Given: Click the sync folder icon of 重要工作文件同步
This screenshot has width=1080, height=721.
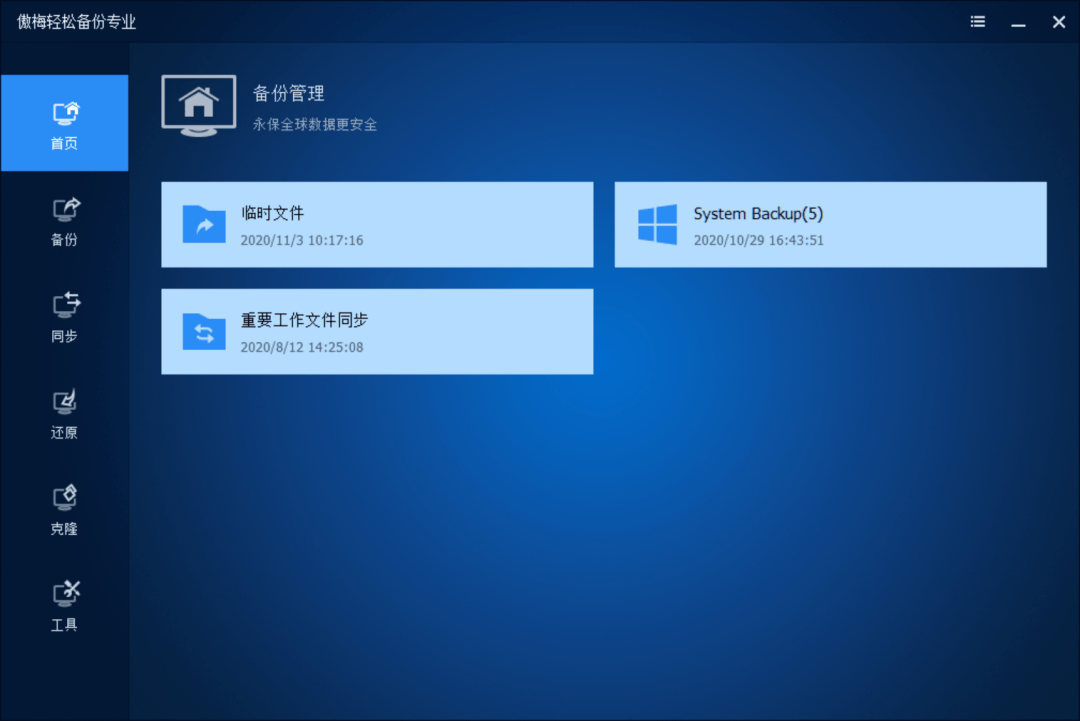Looking at the screenshot, I should (204, 331).
